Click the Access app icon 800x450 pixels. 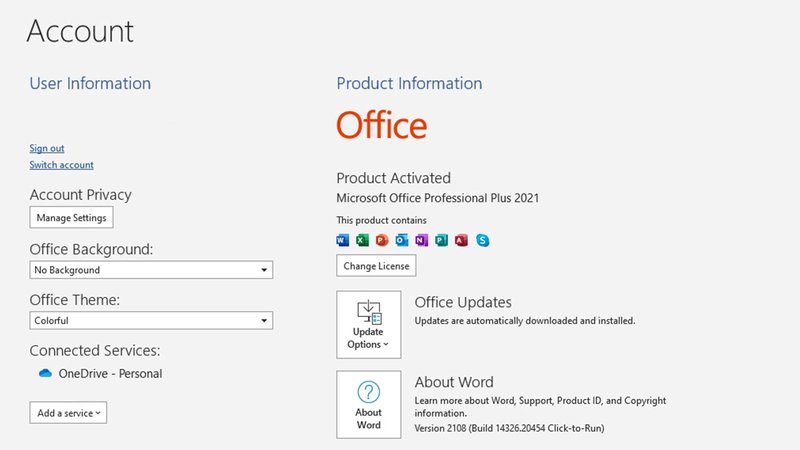(461, 240)
